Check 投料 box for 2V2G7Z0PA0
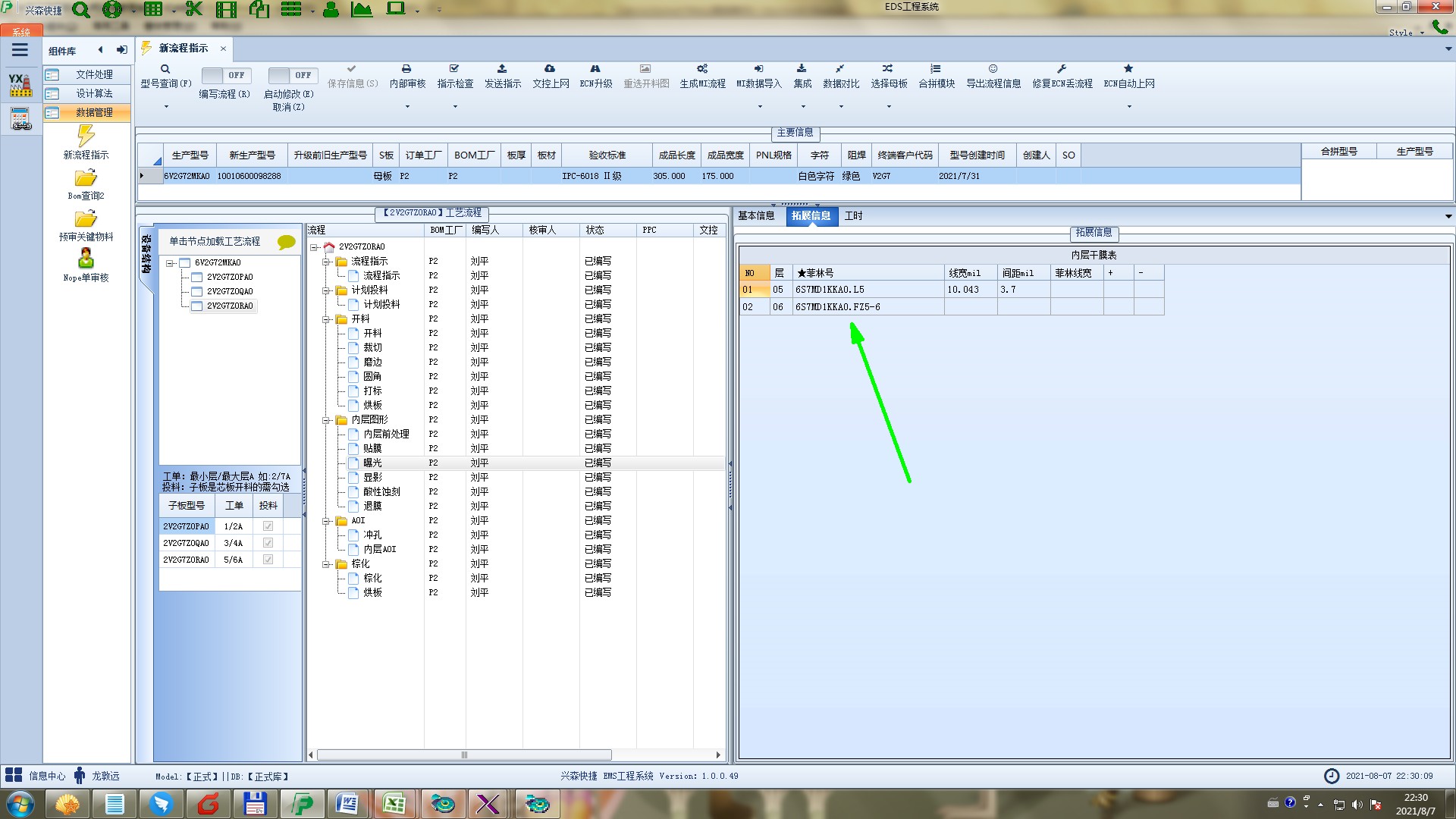Image resolution: width=1456 pixels, height=819 pixels. [x=268, y=526]
